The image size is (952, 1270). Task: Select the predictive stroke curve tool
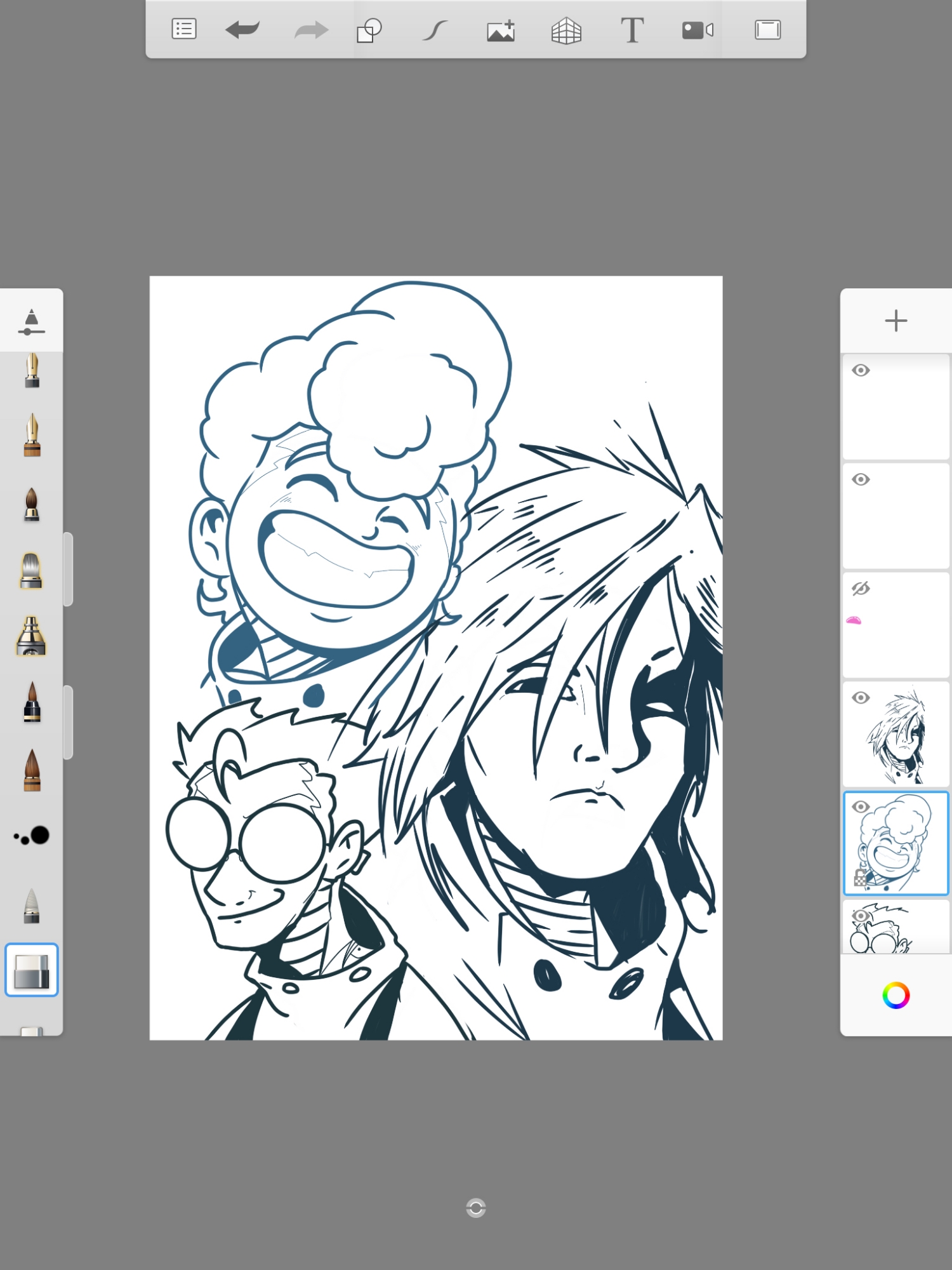[435, 30]
